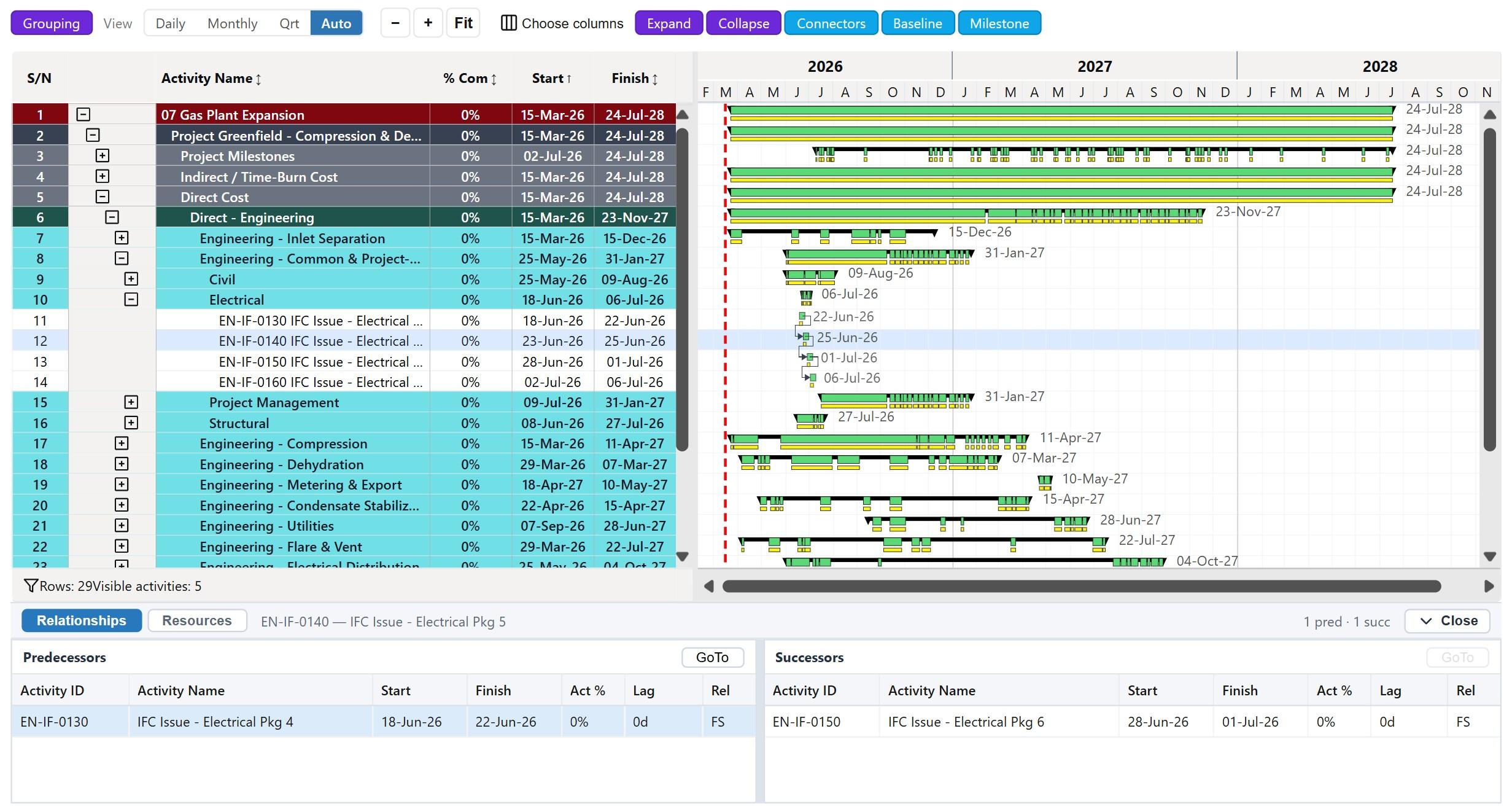
Task: Click the 23-Nov-27 finish cell
Action: point(635,217)
